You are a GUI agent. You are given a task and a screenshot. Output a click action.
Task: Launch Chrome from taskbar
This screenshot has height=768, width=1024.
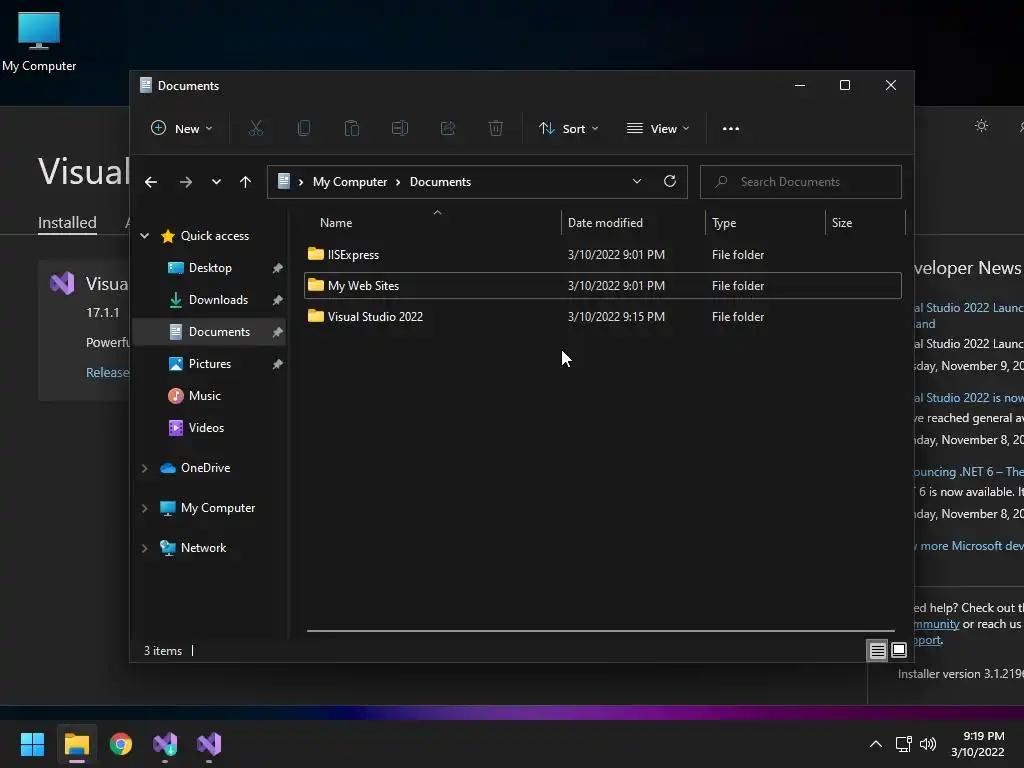click(x=121, y=744)
